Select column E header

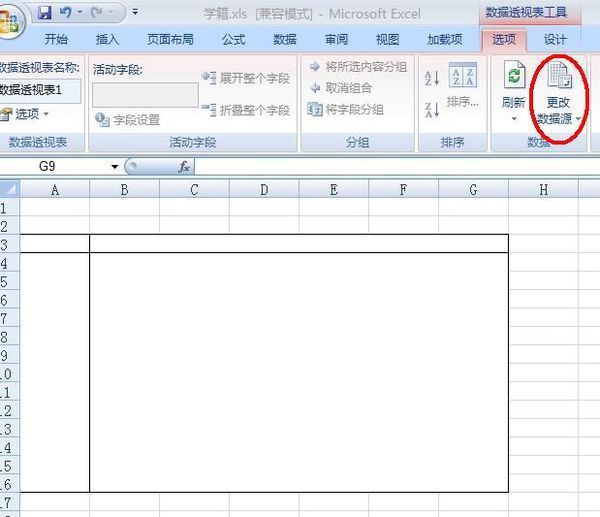(334, 189)
